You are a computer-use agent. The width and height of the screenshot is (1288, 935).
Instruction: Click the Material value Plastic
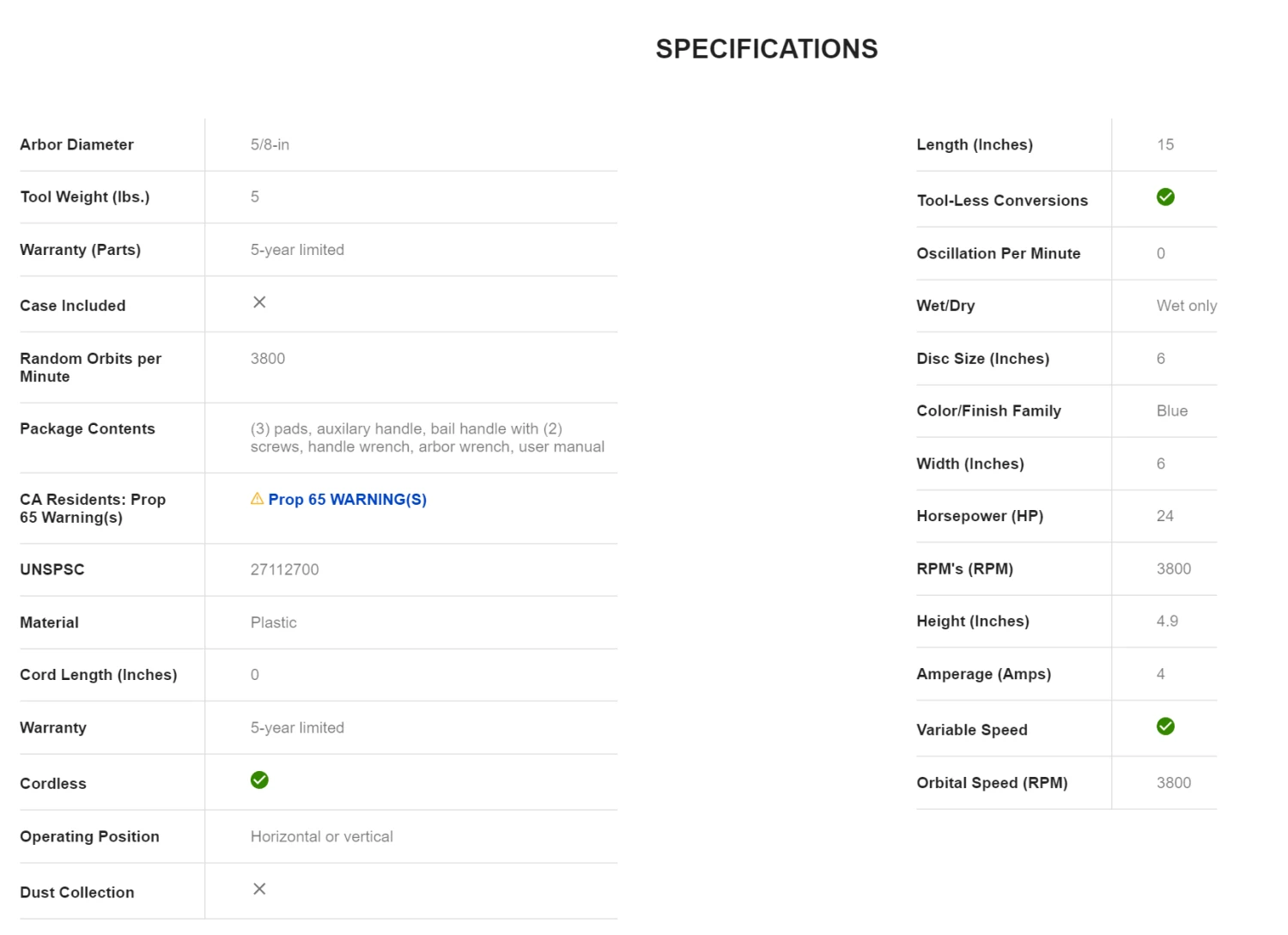pos(273,622)
